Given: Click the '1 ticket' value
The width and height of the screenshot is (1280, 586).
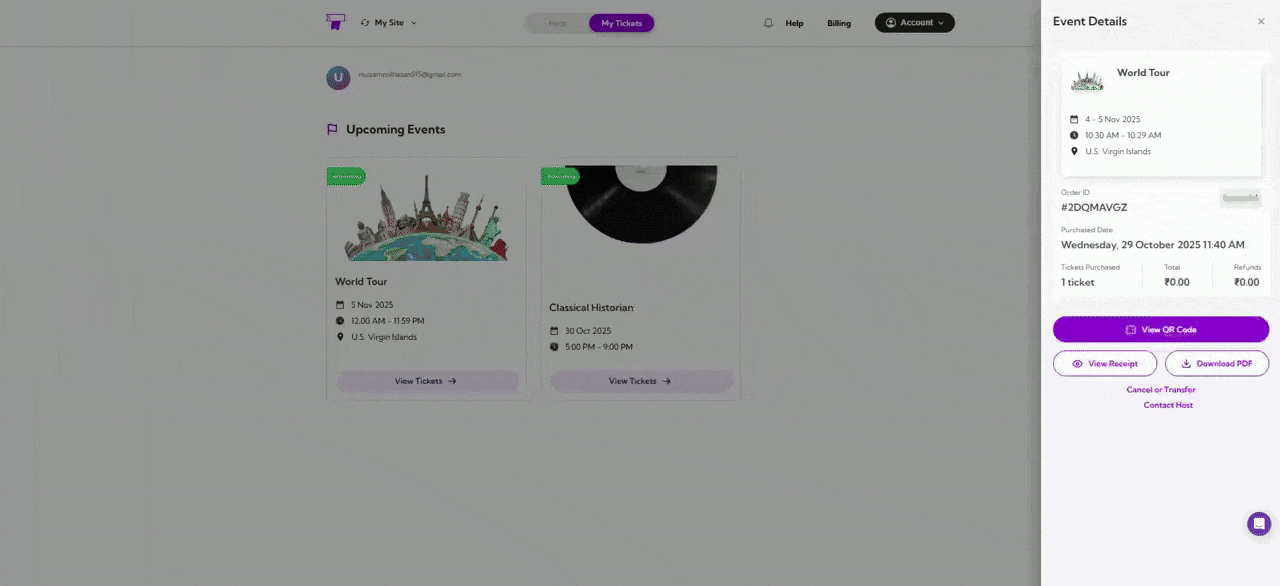Looking at the screenshot, I should (x=1078, y=282).
